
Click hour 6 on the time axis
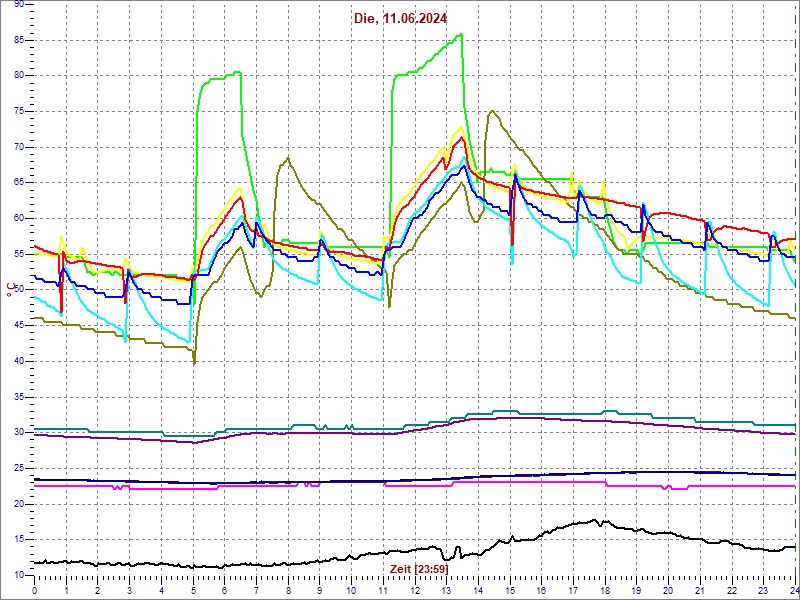tap(225, 589)
